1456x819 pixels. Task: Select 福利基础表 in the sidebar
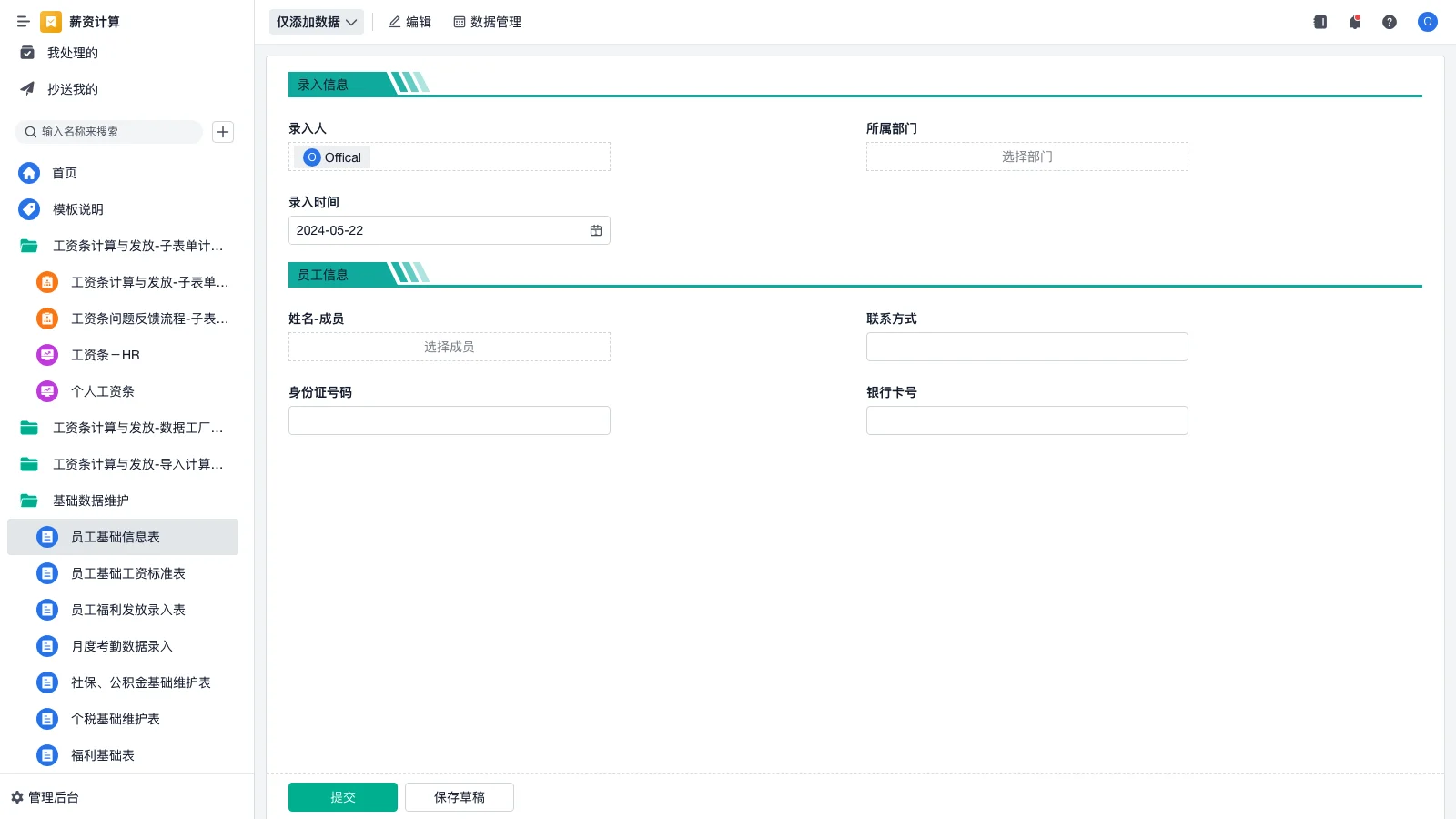123,755
